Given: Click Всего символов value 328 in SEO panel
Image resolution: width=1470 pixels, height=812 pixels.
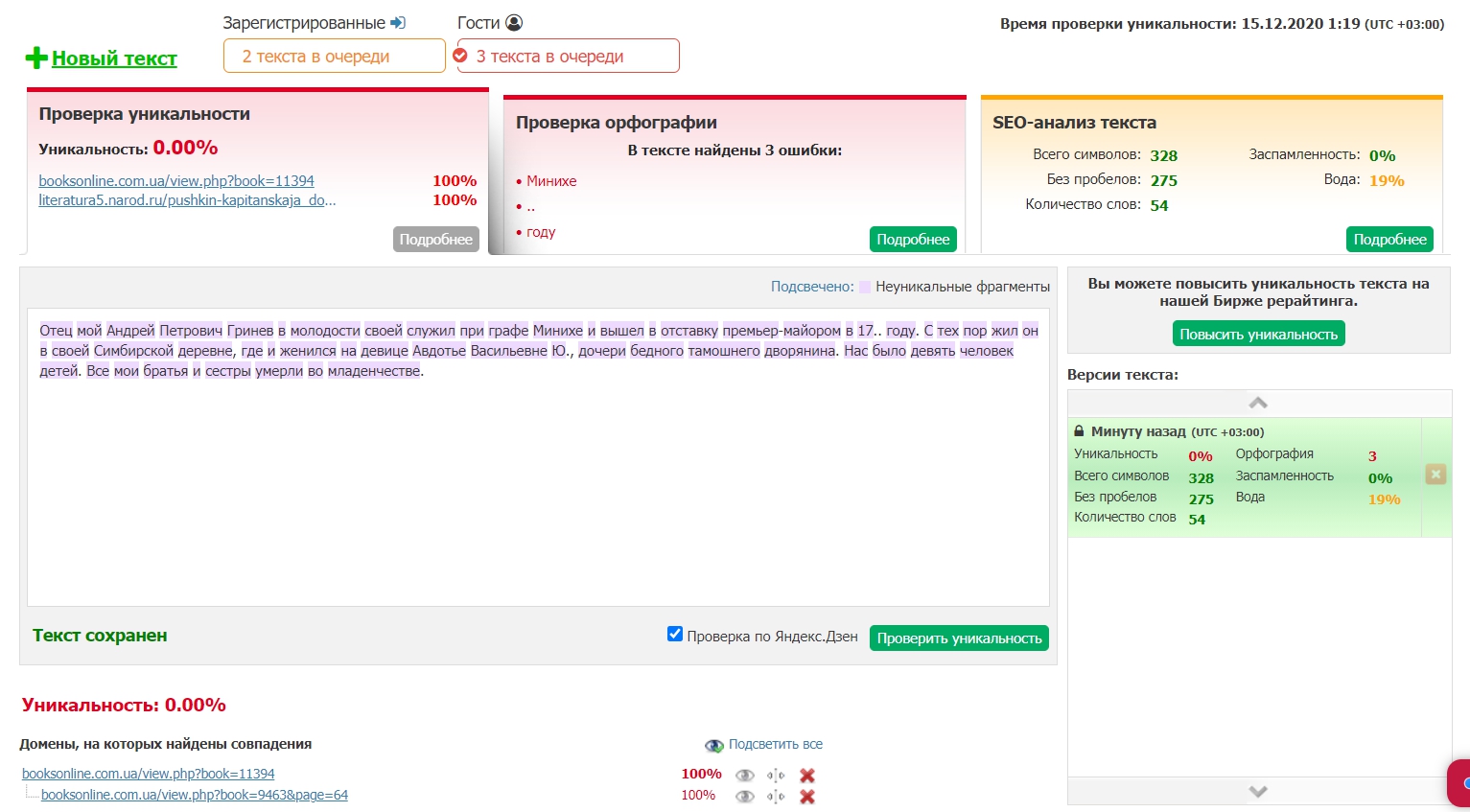Looking at the screenshot, I should 1164,155.
